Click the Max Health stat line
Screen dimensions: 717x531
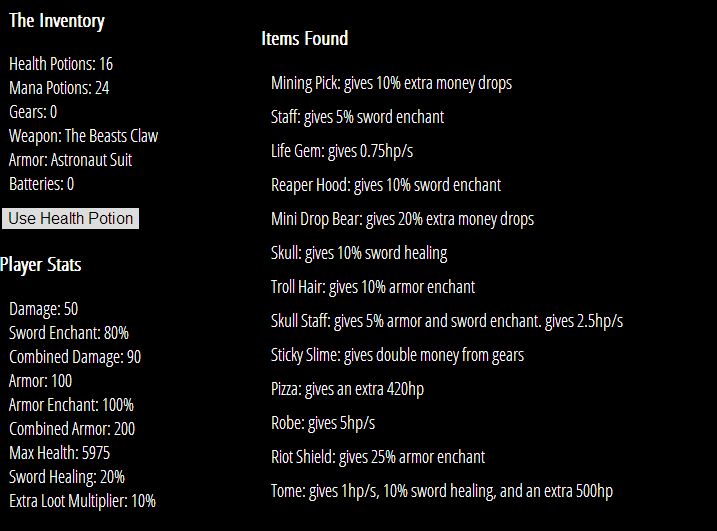59,453
